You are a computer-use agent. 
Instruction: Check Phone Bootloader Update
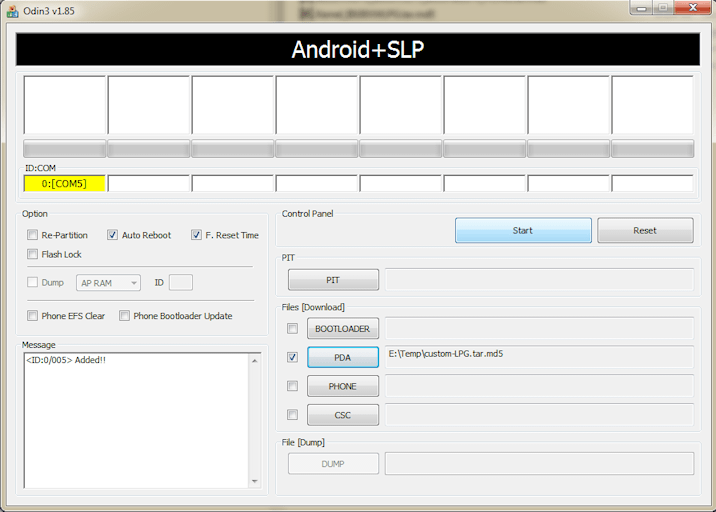[124, 316]
